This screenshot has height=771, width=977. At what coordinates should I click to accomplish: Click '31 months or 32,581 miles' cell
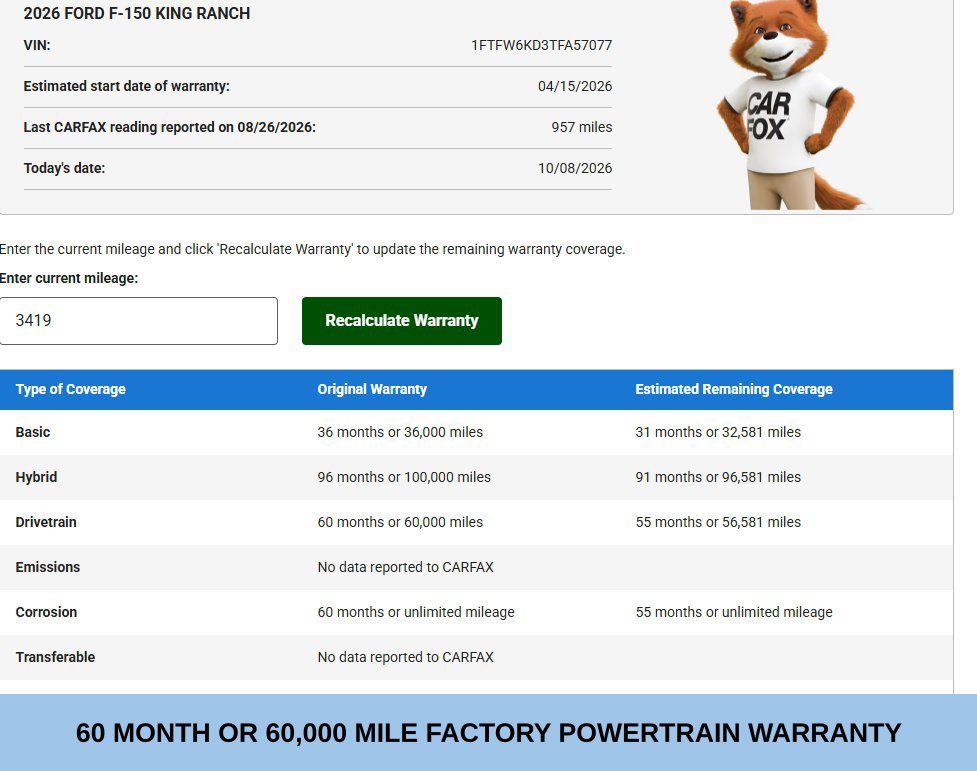coord(718,432)
